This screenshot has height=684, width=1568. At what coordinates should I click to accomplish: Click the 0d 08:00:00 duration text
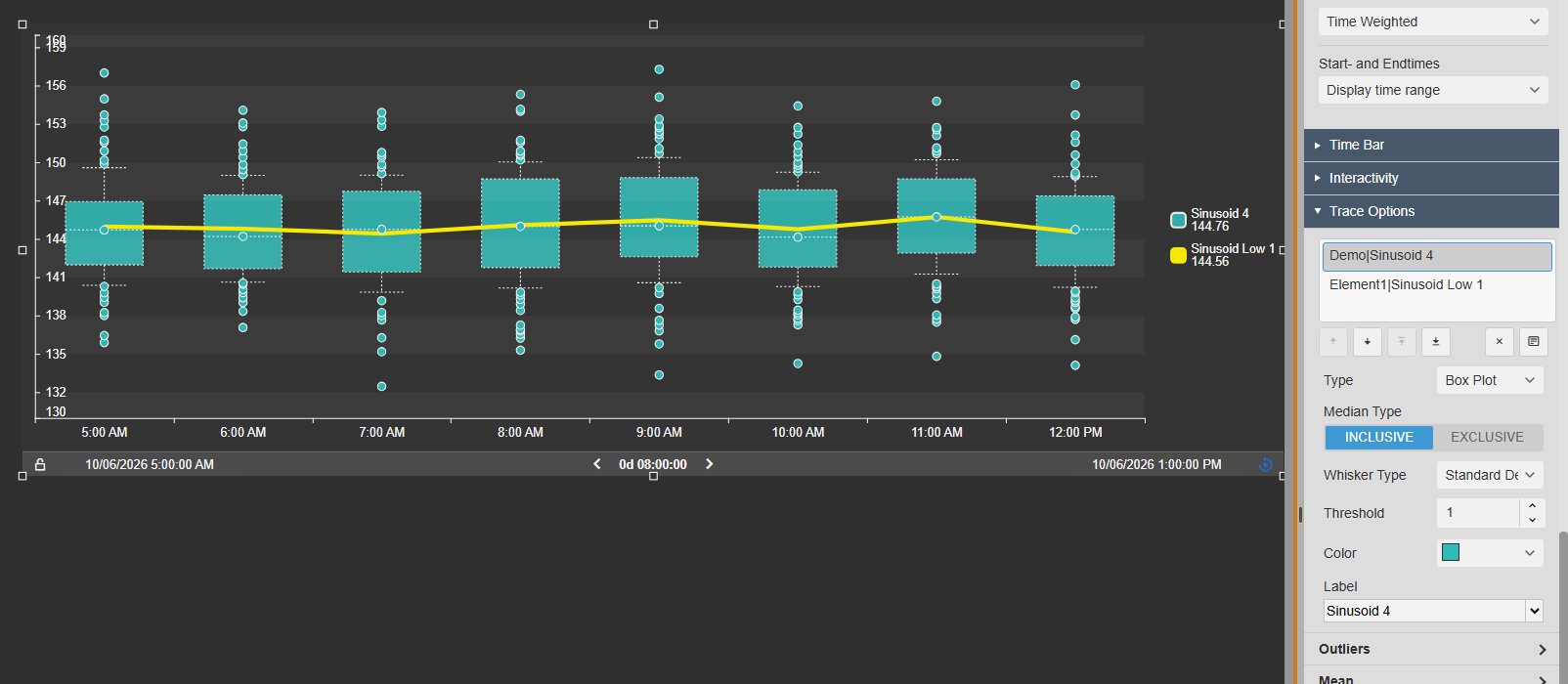(x=653, y=464)
